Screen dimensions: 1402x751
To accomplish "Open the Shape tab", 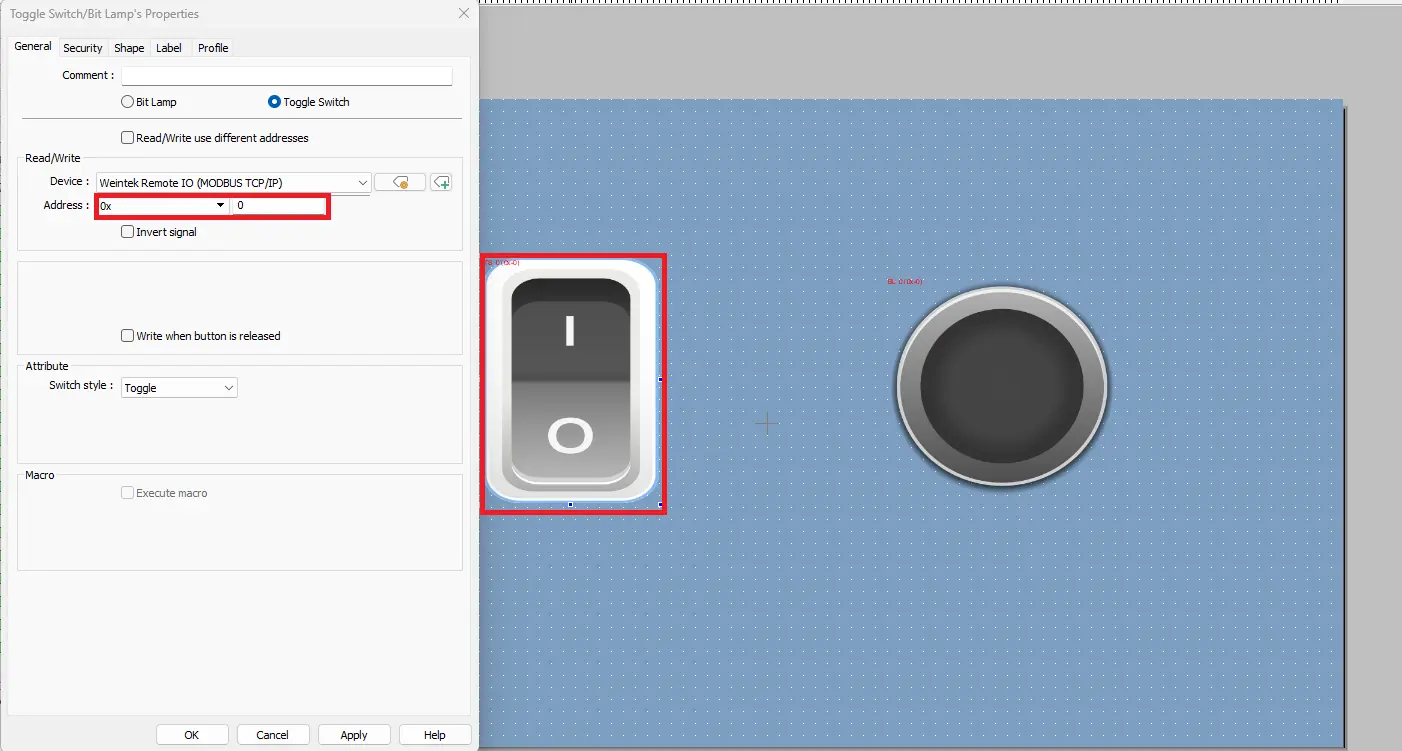I will 128,47.
